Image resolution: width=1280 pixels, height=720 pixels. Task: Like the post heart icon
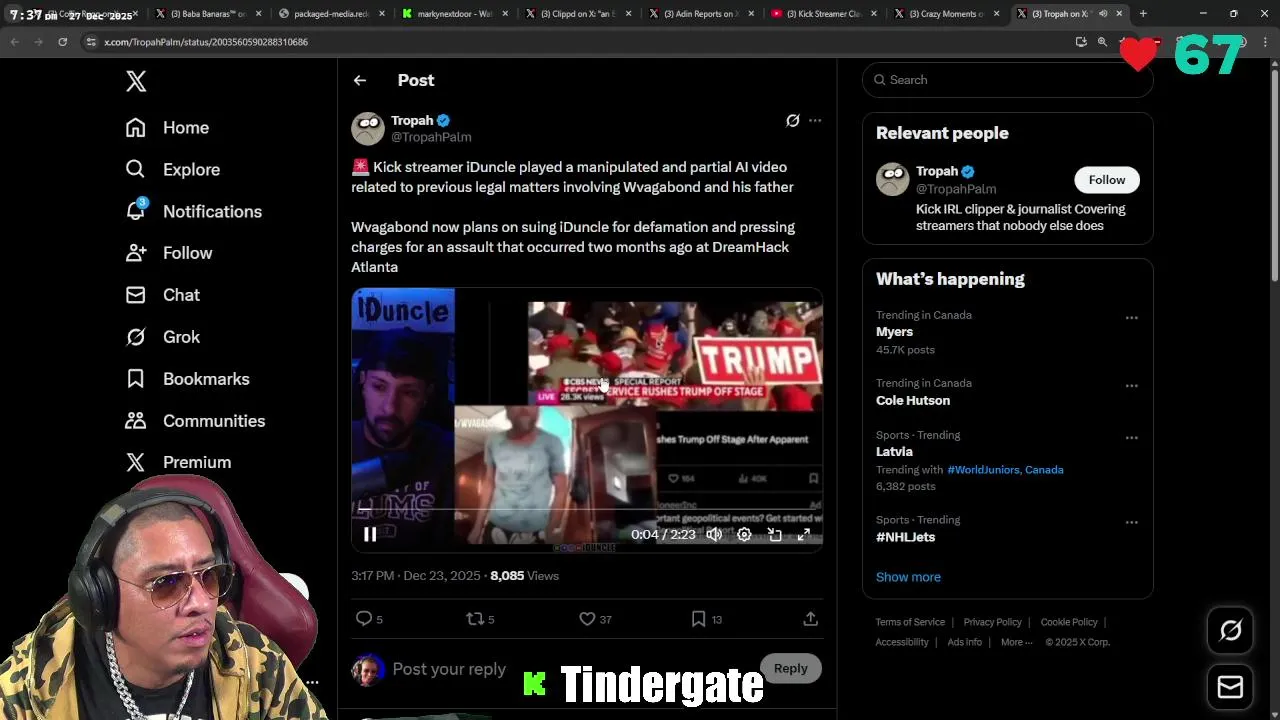click(588, 619)
